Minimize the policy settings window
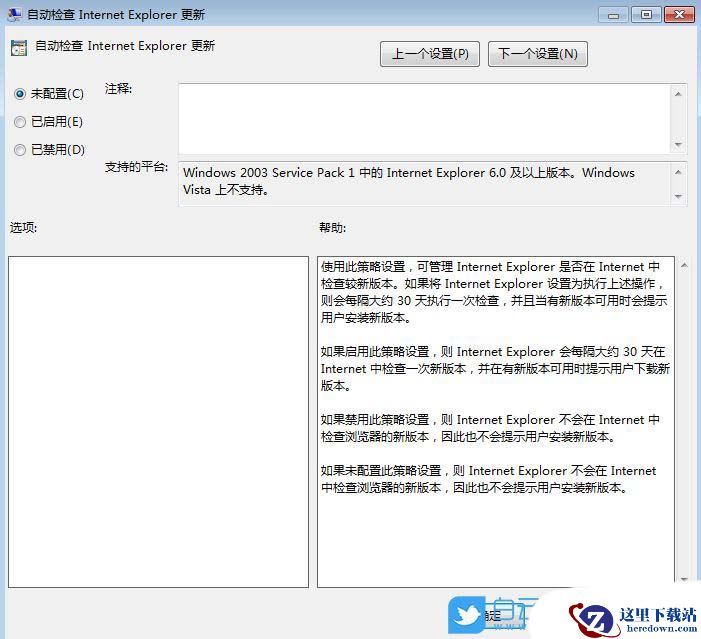 [613, 14]
